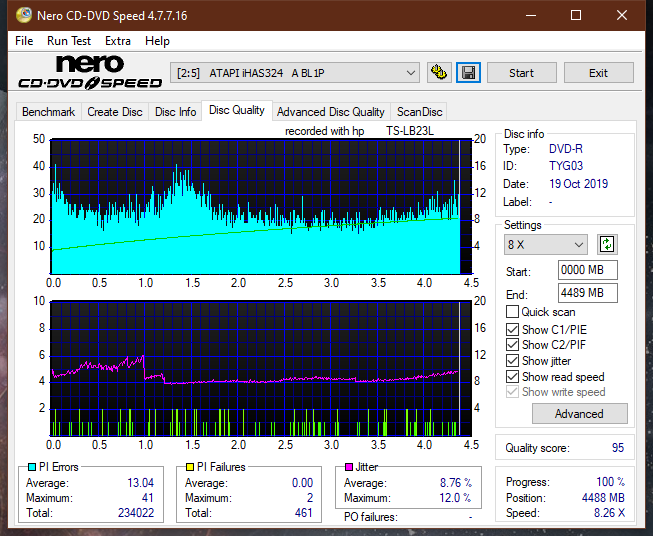The height and width of the screenshot is (536, 653).
Task: Click the green refresh speed icon
Action: click(x=607, y=244)
